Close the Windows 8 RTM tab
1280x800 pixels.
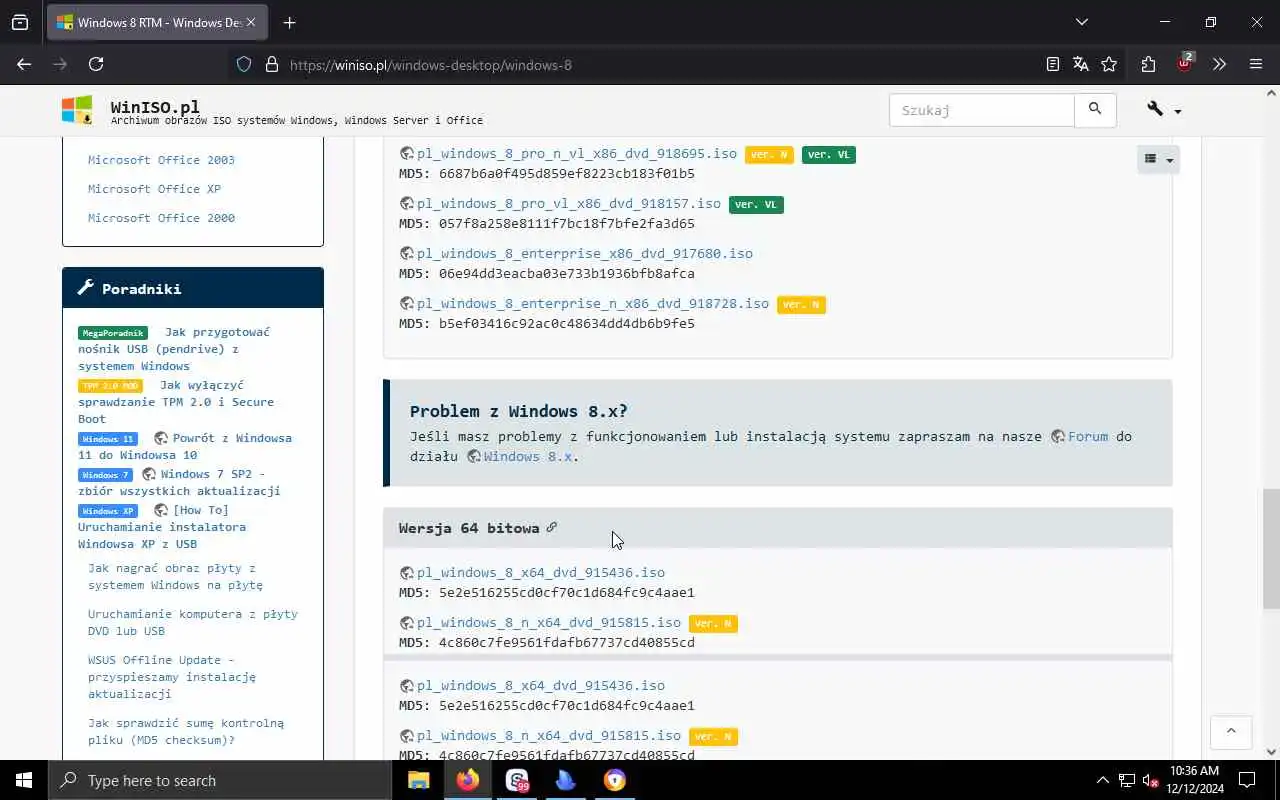(x=251, y=22)
